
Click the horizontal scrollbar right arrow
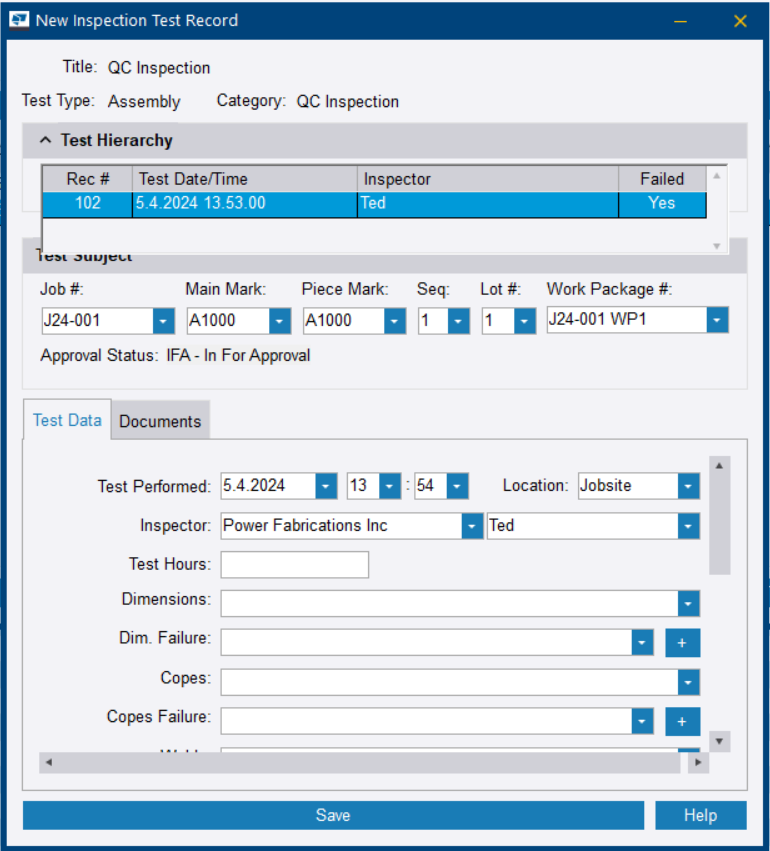[x=698, y=763]
